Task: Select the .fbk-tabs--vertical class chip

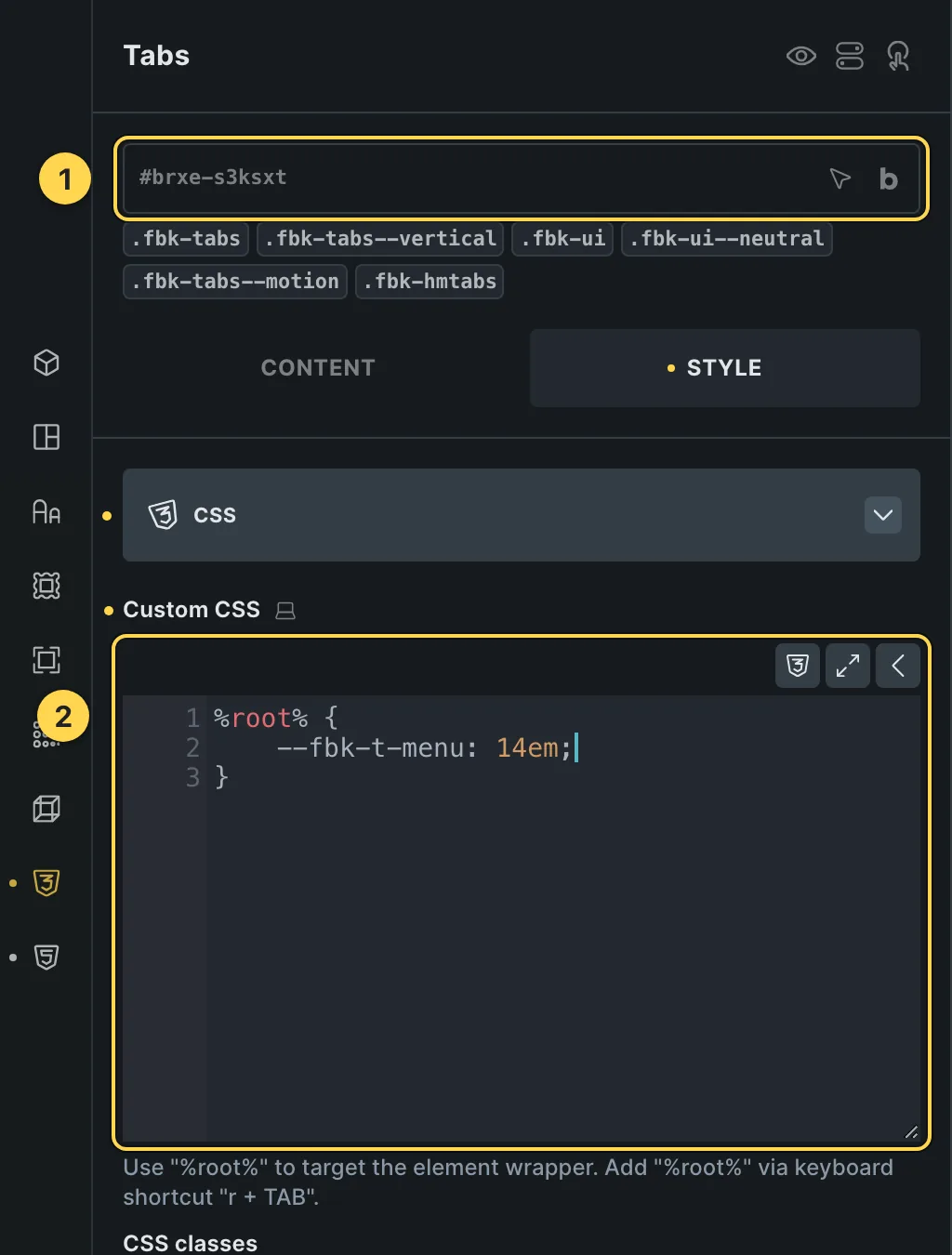Action: pyautogui.click(x=380, y=239)
